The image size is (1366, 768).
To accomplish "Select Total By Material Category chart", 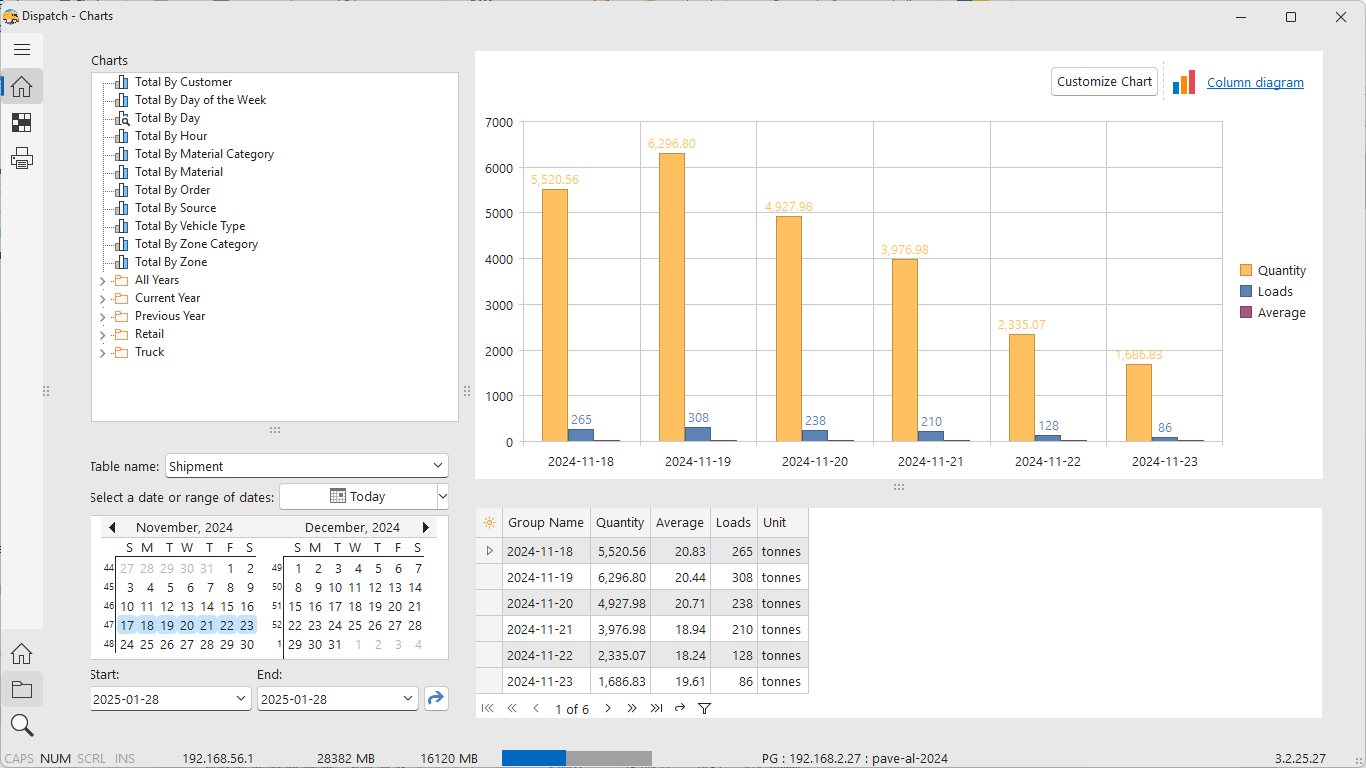I will tap(204, 154).
